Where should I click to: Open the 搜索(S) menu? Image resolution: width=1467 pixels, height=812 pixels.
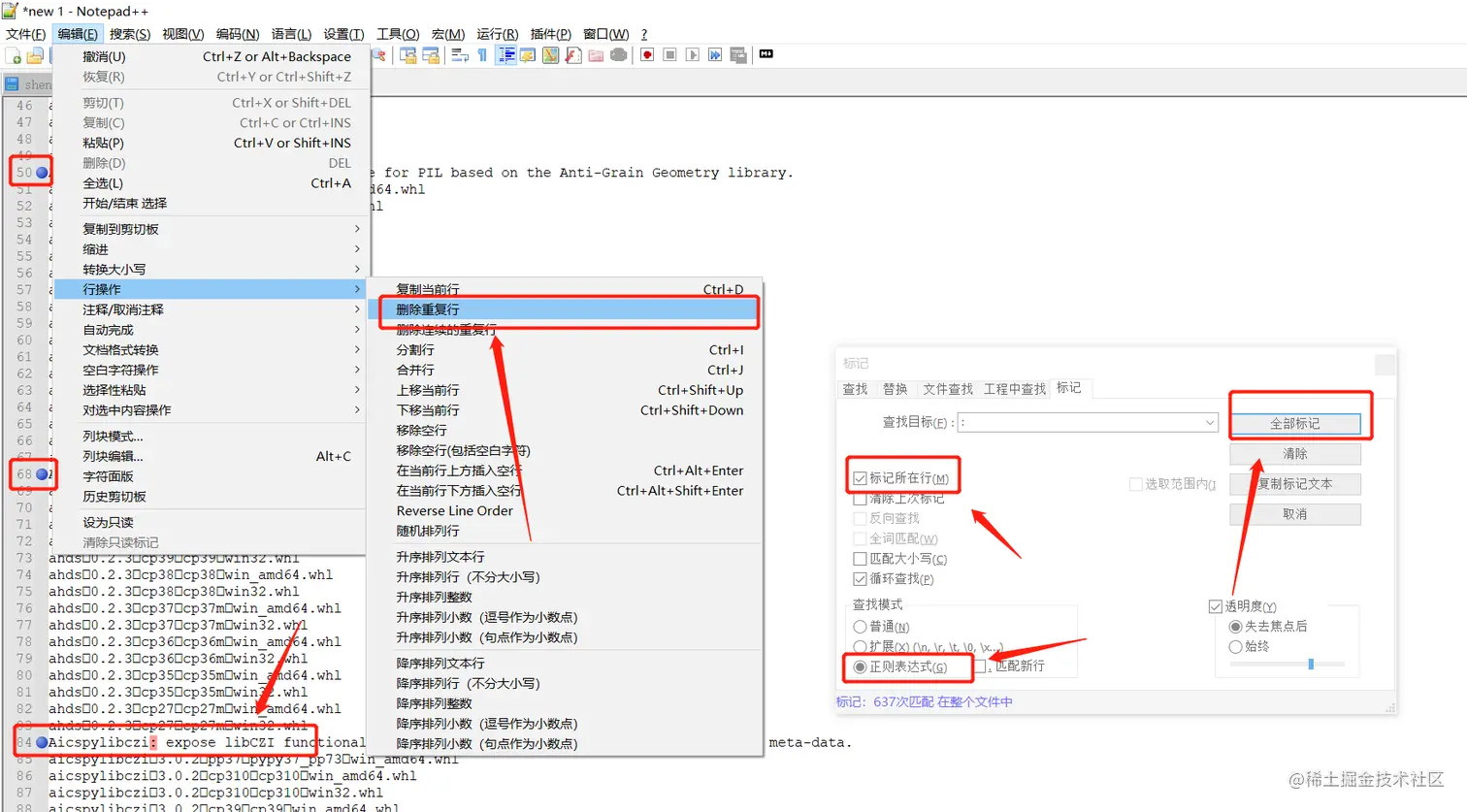[x=130, y=34]
